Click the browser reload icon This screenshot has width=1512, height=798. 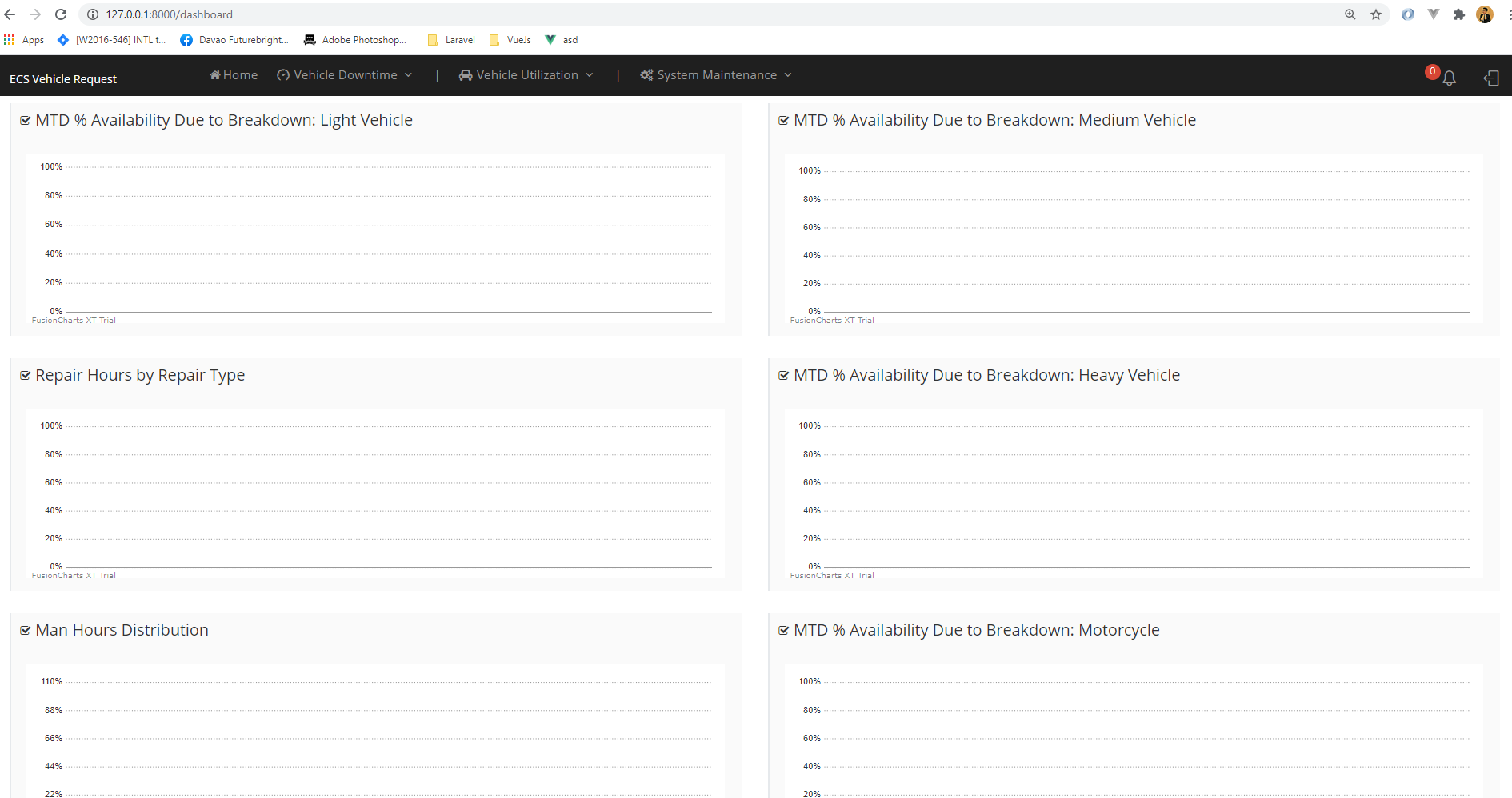coord(61,14)
